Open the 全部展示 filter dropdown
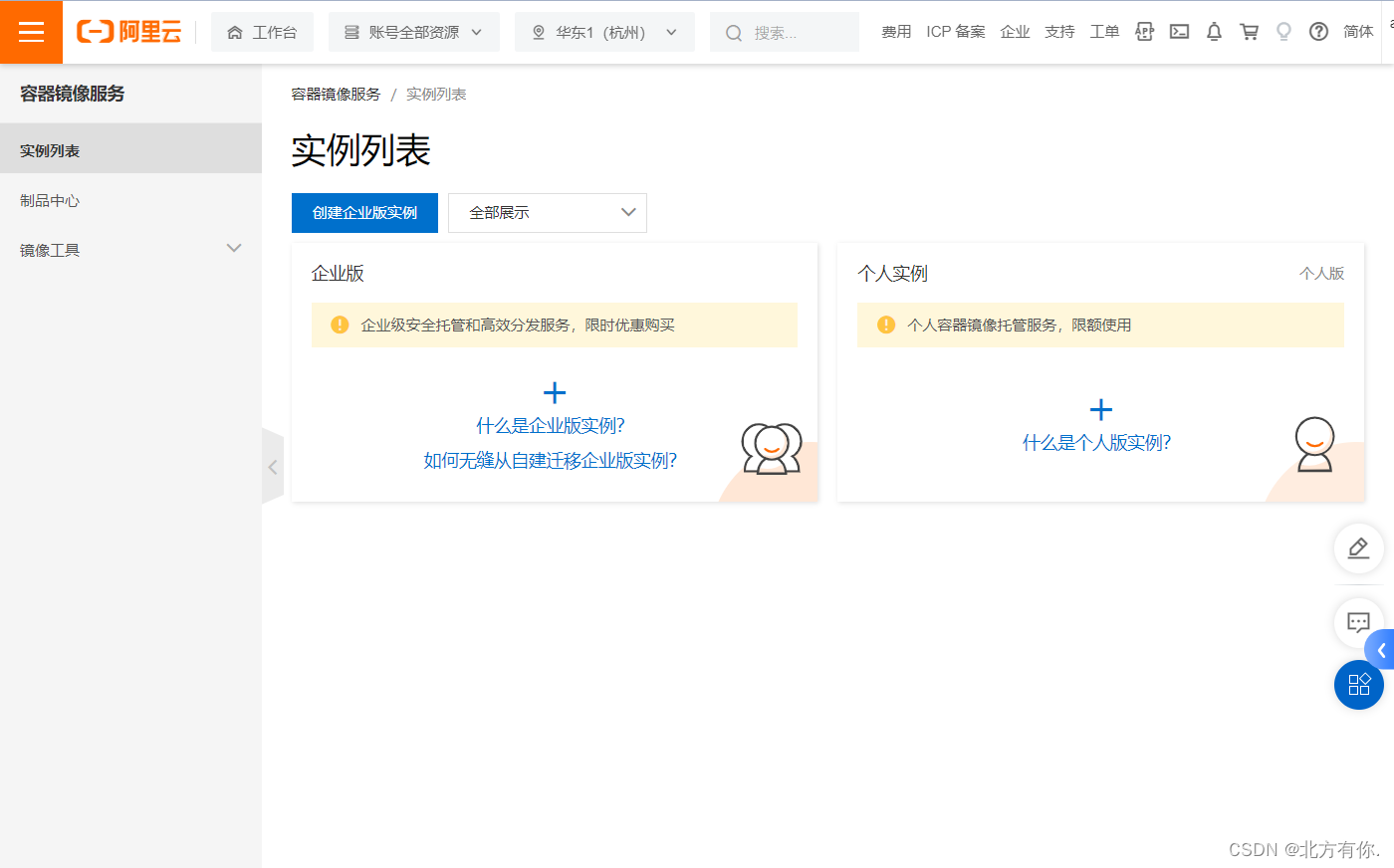The width and height of the screenshot is (1394, 868). [548, 213]
